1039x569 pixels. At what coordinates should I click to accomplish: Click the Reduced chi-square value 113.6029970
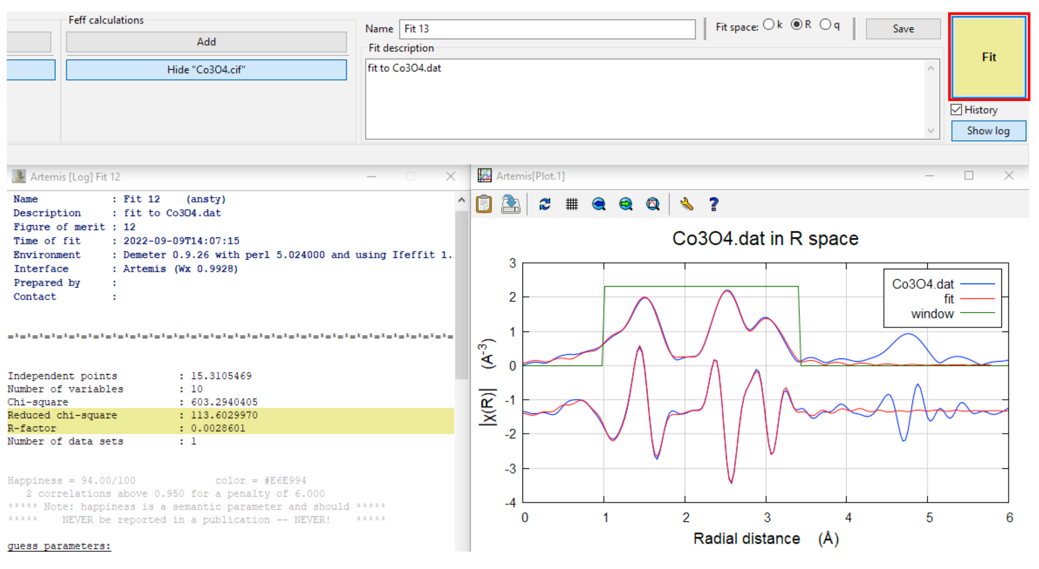[224, 415]
